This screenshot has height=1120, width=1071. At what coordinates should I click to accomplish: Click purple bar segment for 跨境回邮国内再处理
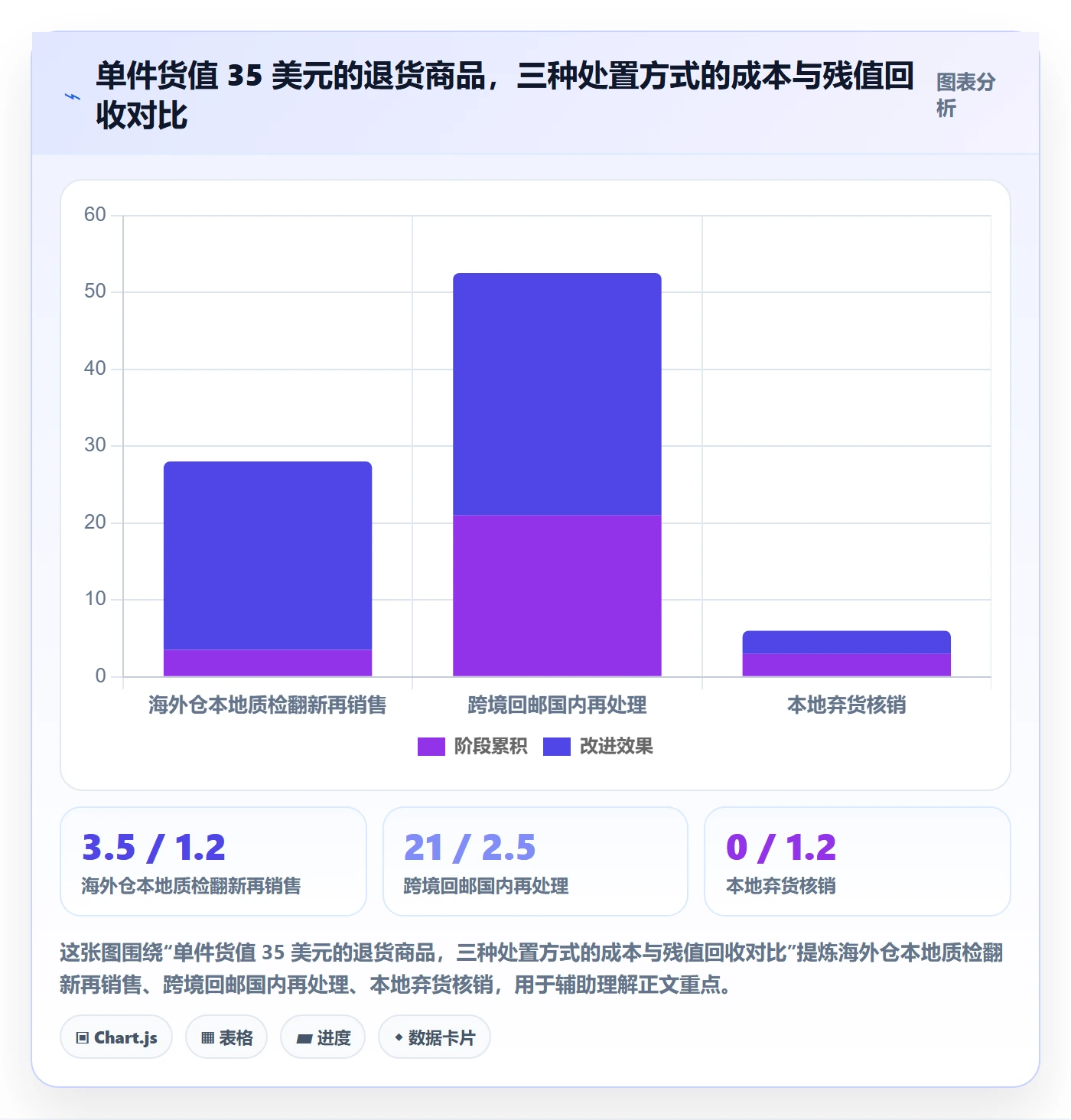557,596
